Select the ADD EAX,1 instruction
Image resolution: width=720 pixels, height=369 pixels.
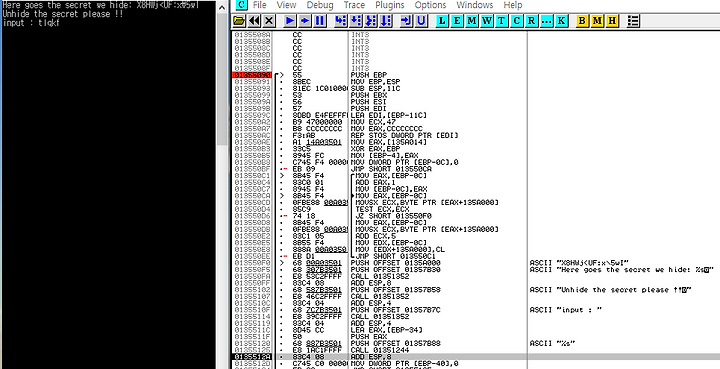[373, 182]
